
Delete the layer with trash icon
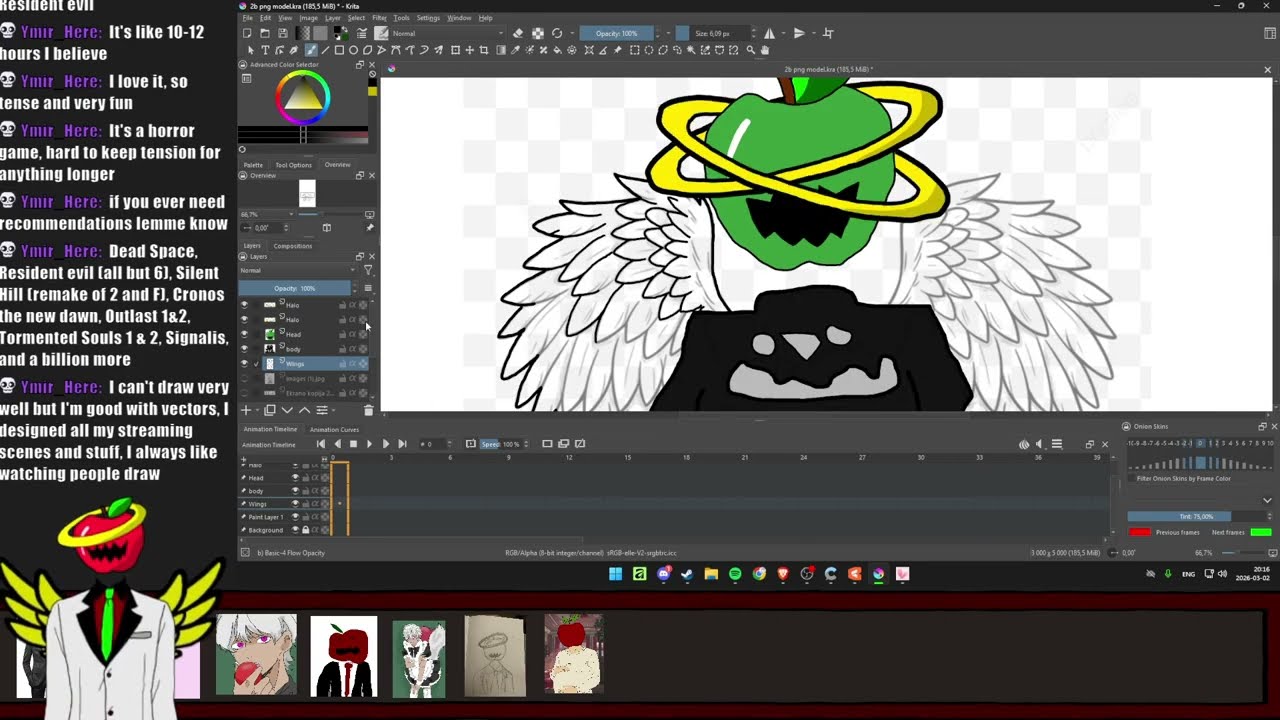368,410
